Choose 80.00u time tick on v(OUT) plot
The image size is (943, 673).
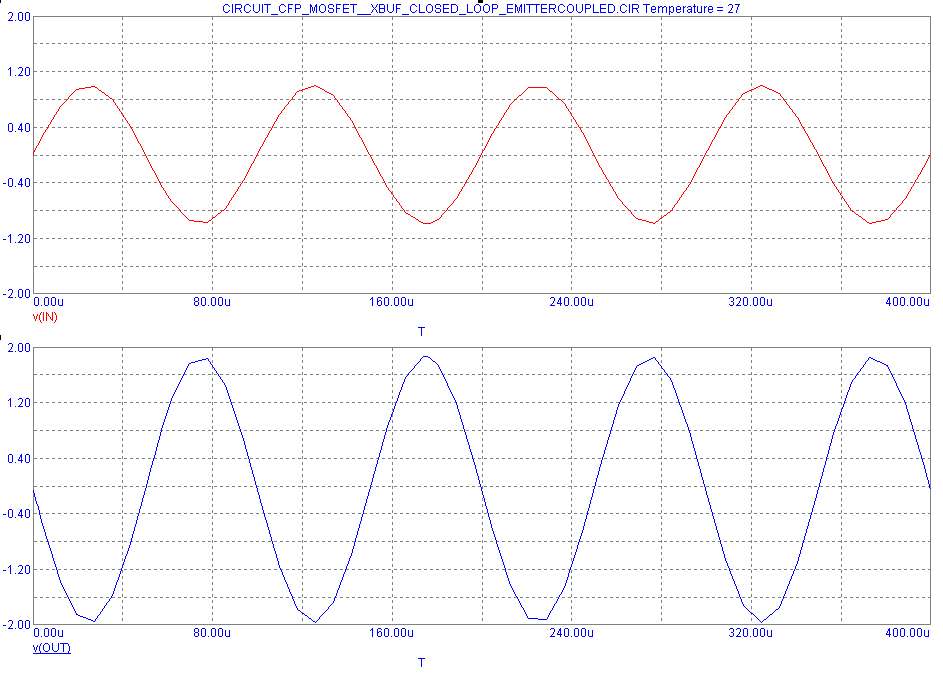[x=212, y=633]
